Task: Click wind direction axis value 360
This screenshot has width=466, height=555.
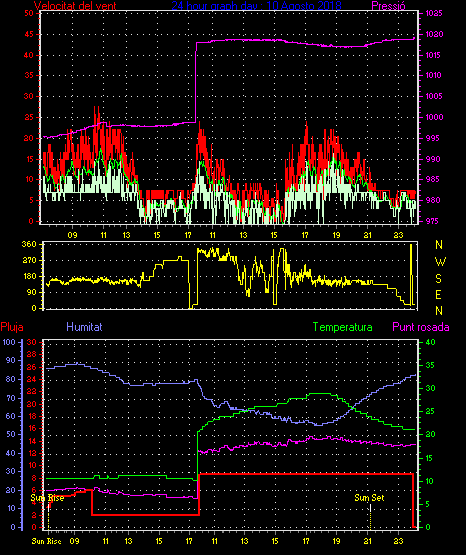Action: (29, 244)
